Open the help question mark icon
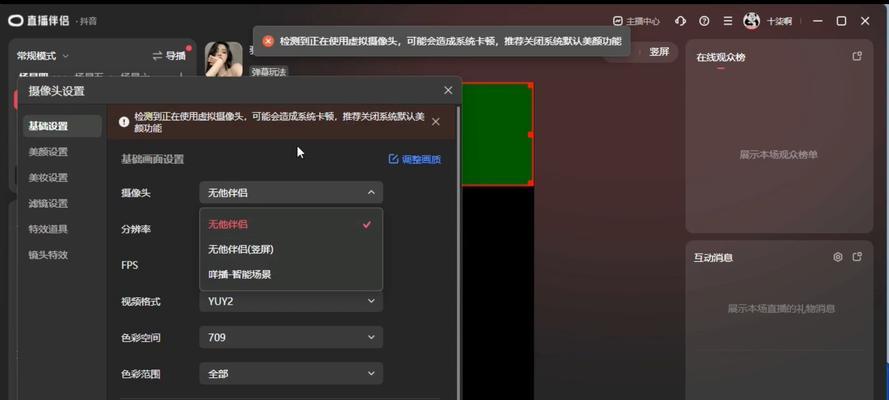Screen dimensions: 889x400 point(704,21)
